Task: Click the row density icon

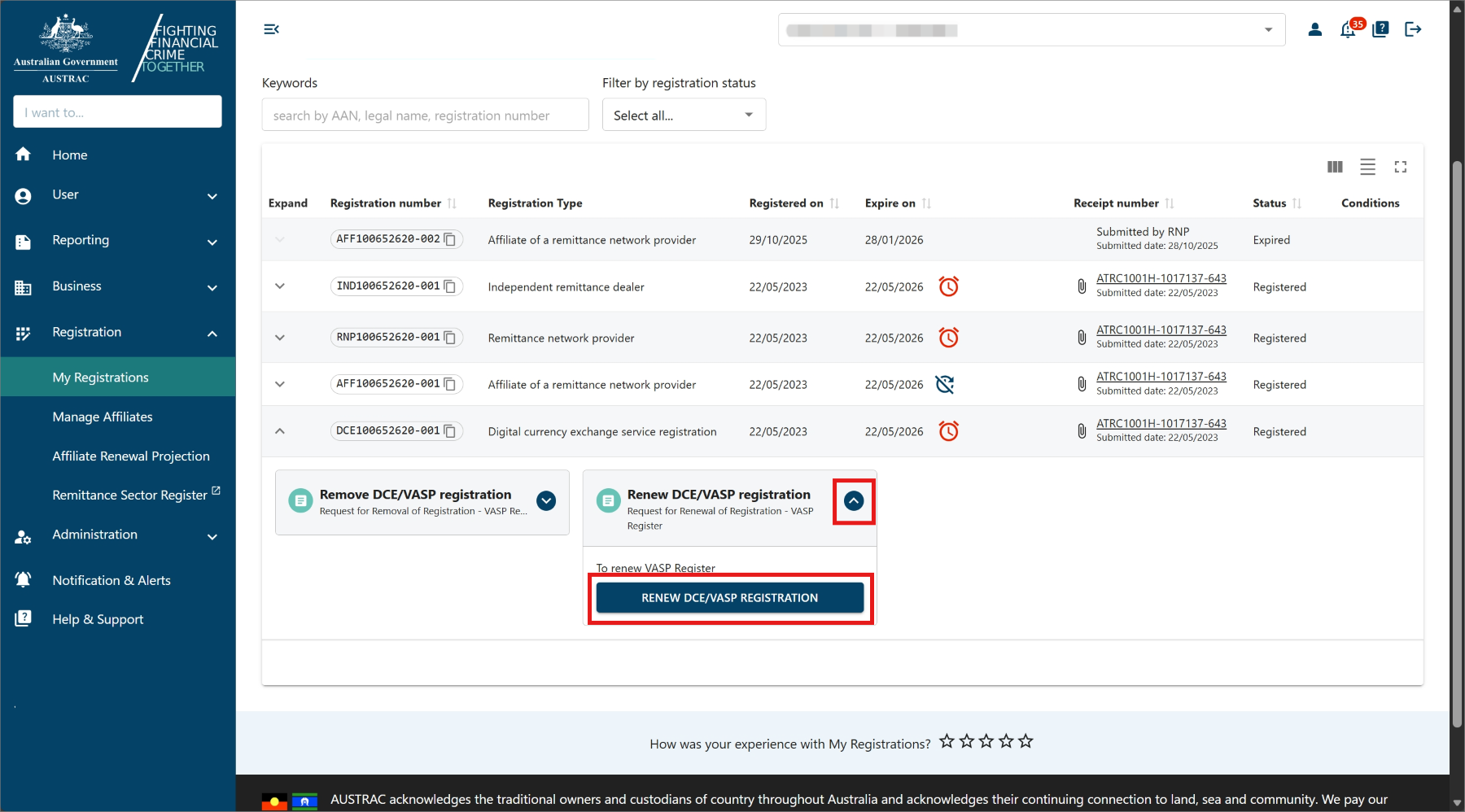Action: tap(1367, 167)
